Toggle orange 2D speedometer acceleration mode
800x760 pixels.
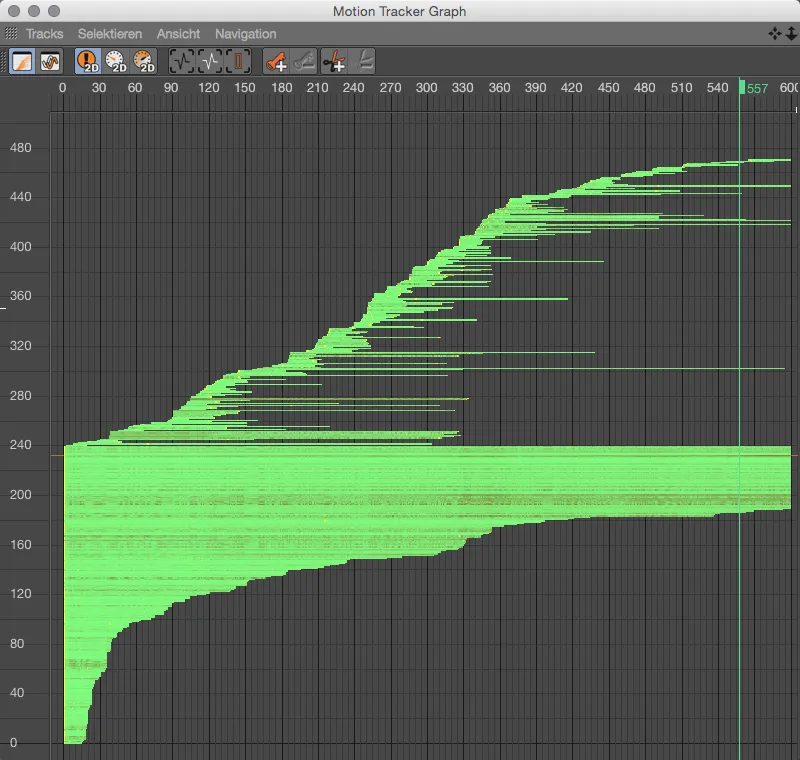coord(144,62)
